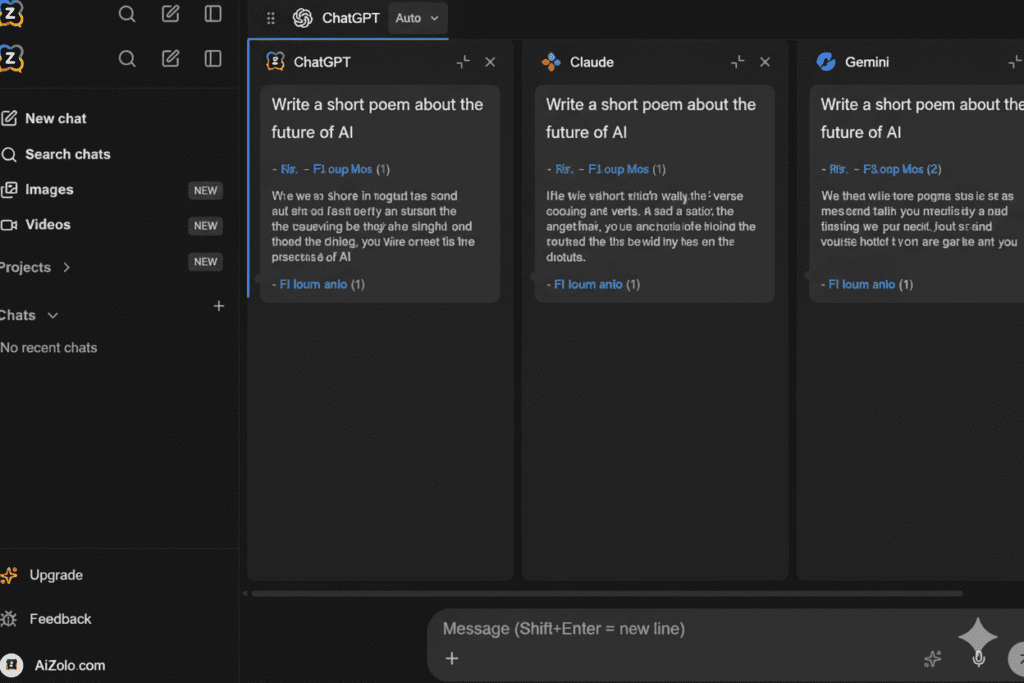Toggle the resize control on the Claude panel
Image resolution: width=1024 pixels, height=683 pixels.
pos(737,61)
